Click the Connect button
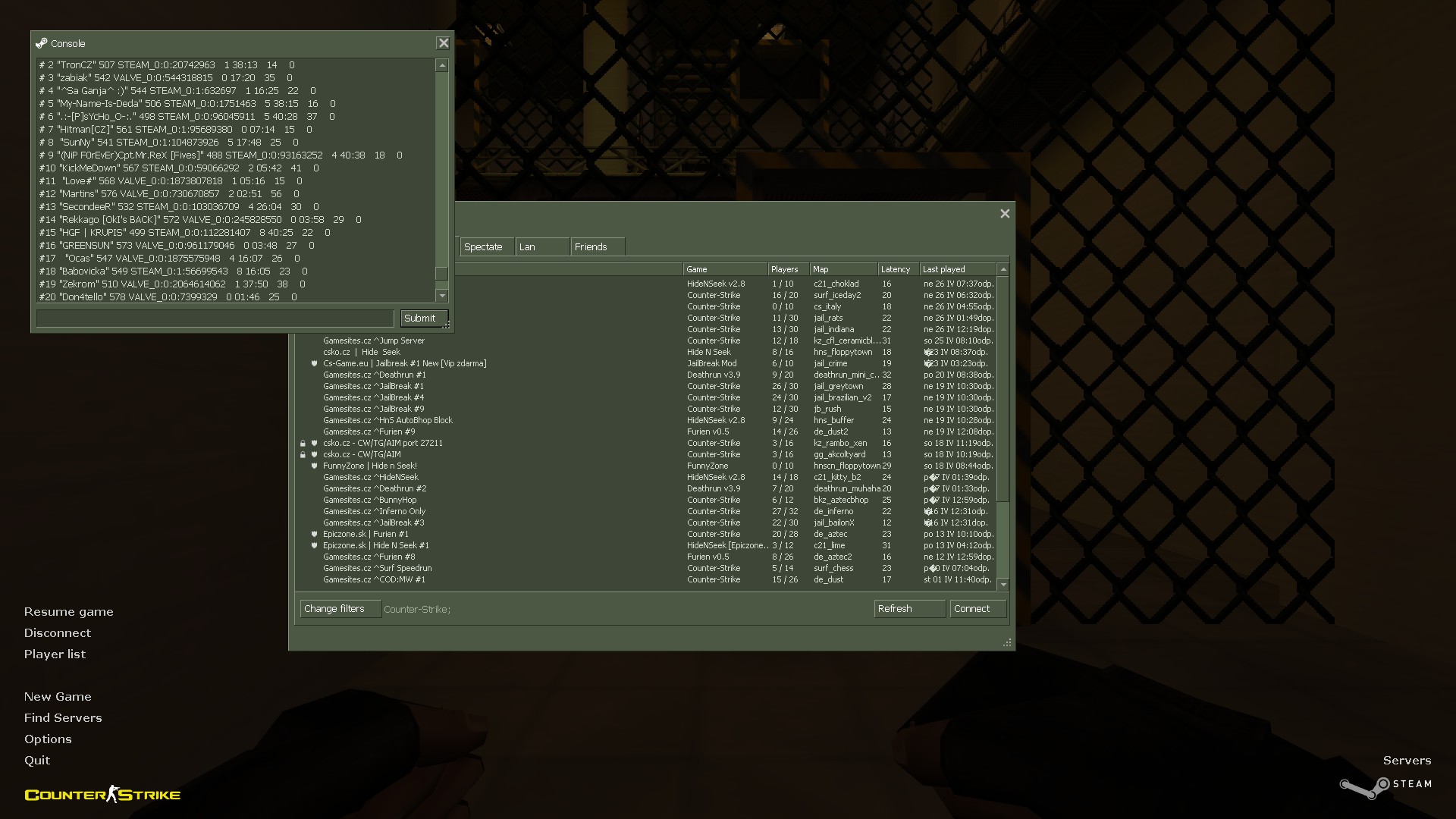 (x=978, y=609)
